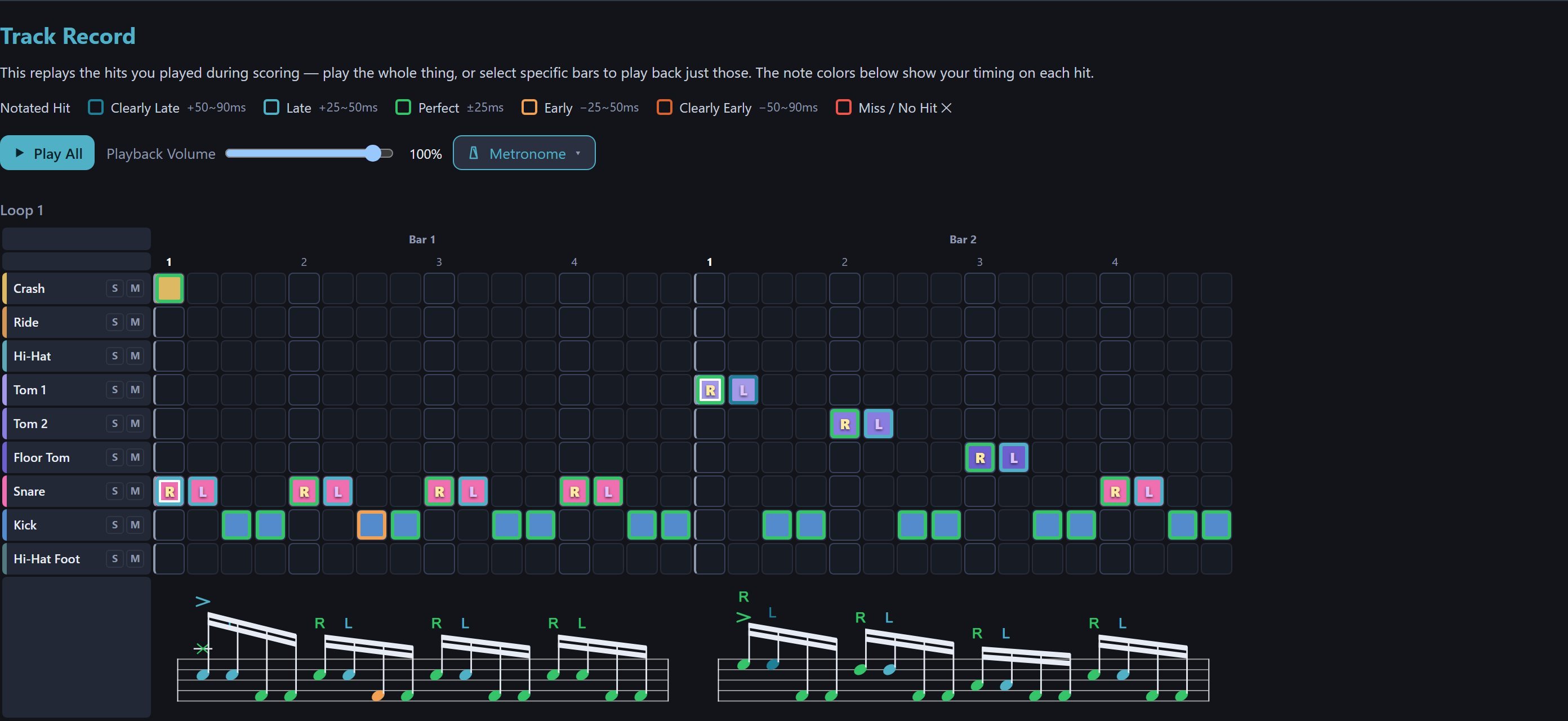Screen dimensions: 1568x721
Task: Select beat 3 marker of Bar 1
Action: [439, 262]
